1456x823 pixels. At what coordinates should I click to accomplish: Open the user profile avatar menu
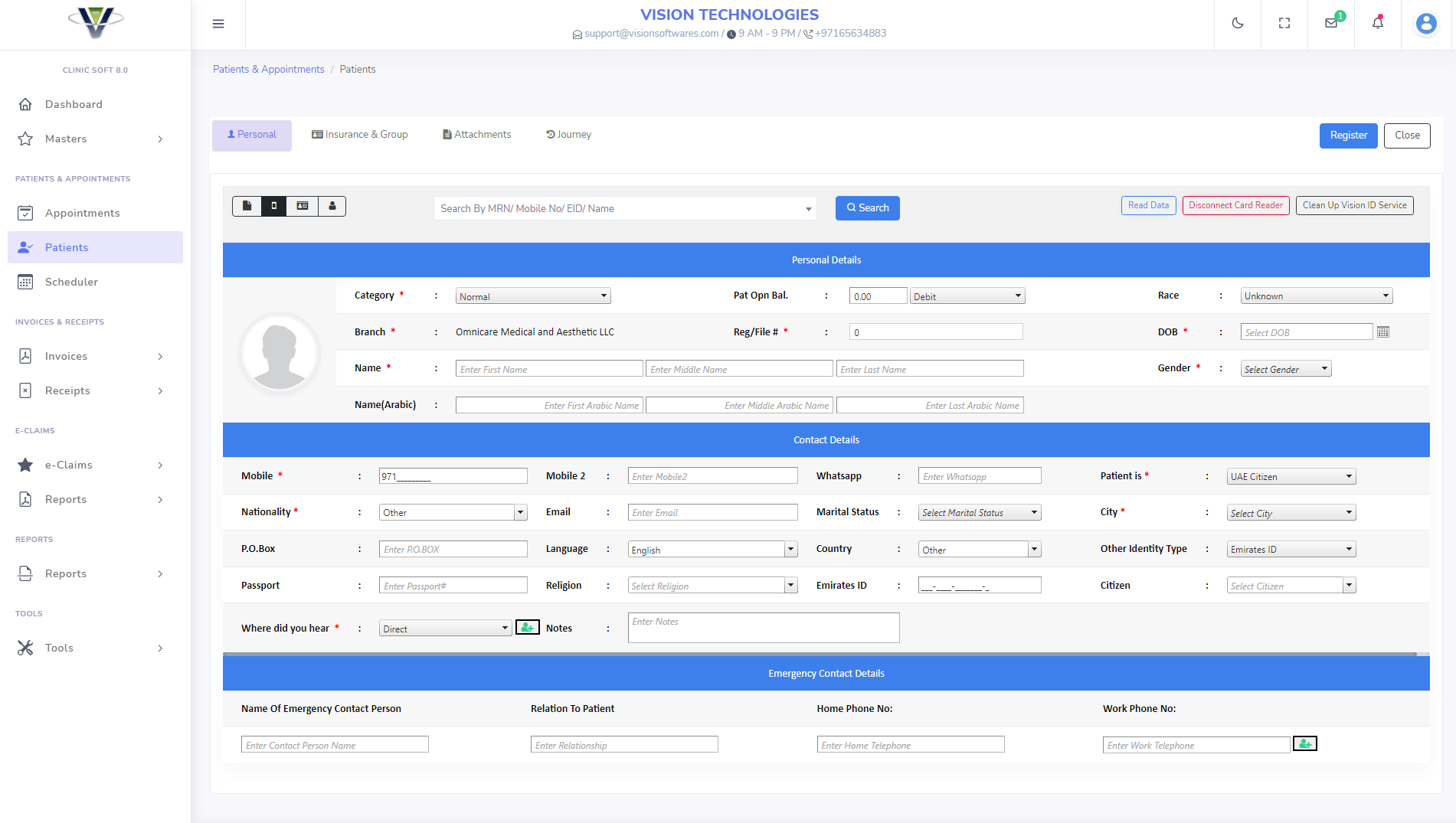1425,23
